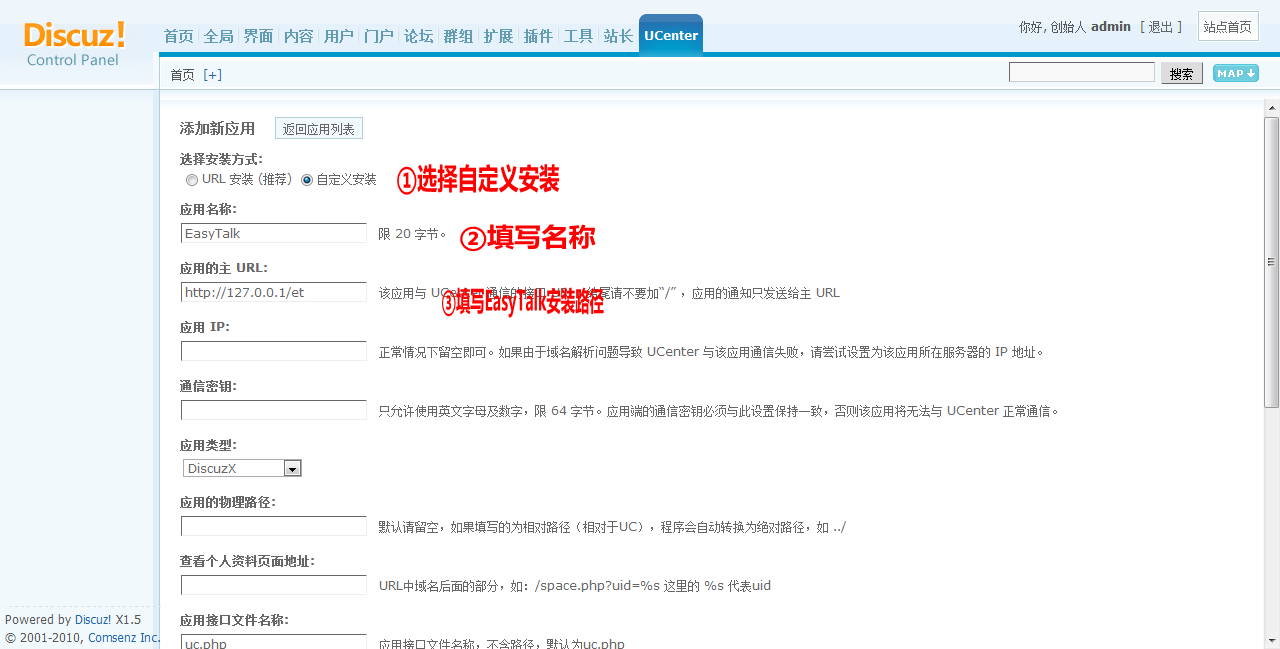The height and width of the screenshot is (649, 1280).
Task: Open the 门户 menu
Action: [378, 36]
